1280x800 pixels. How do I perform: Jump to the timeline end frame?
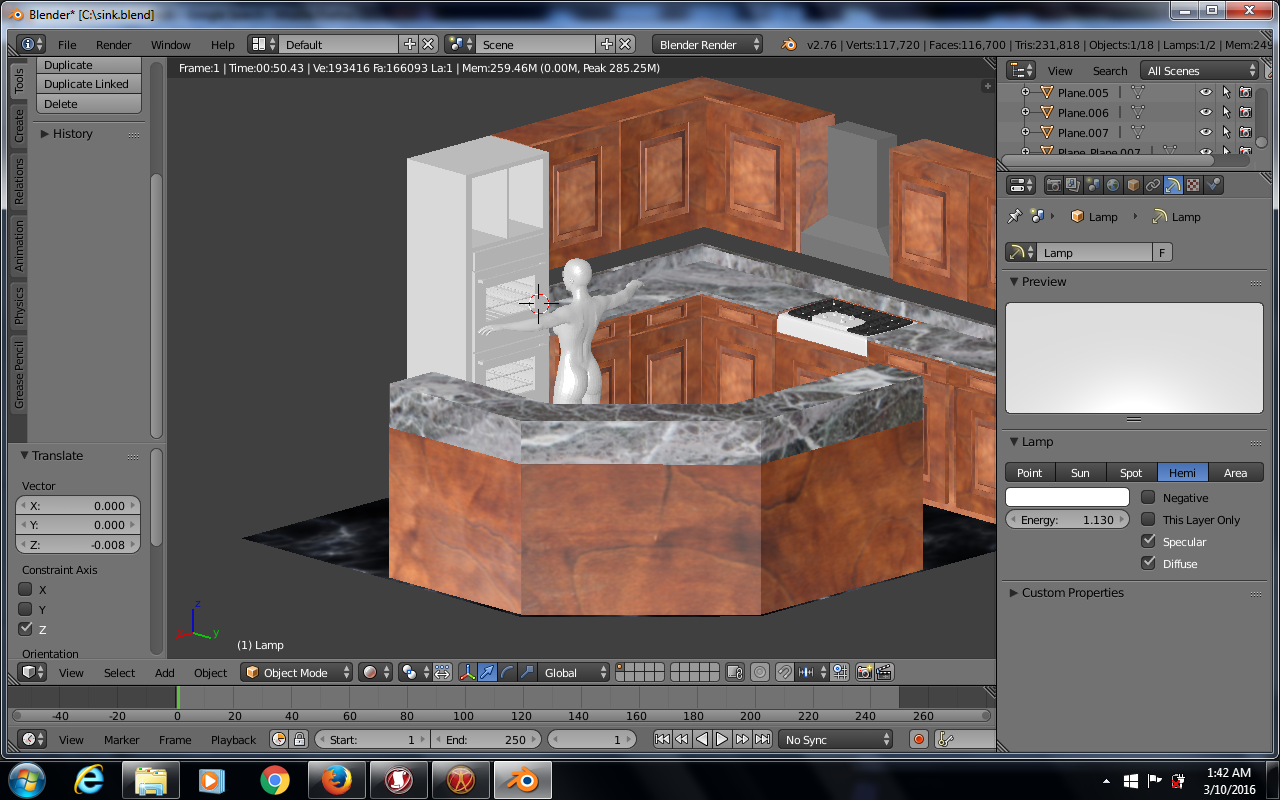point(762,739)
